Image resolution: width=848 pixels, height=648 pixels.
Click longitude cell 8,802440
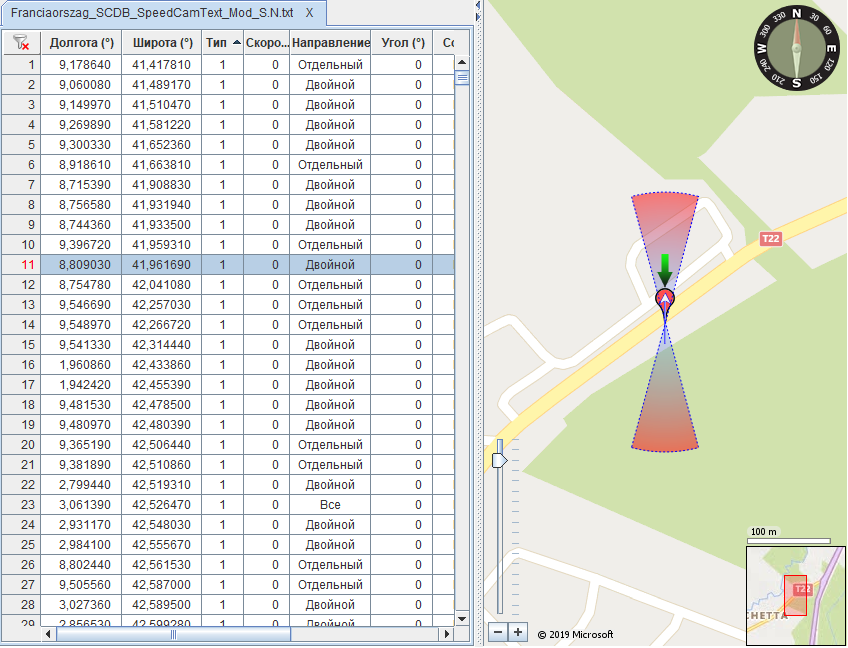(81, 565)
